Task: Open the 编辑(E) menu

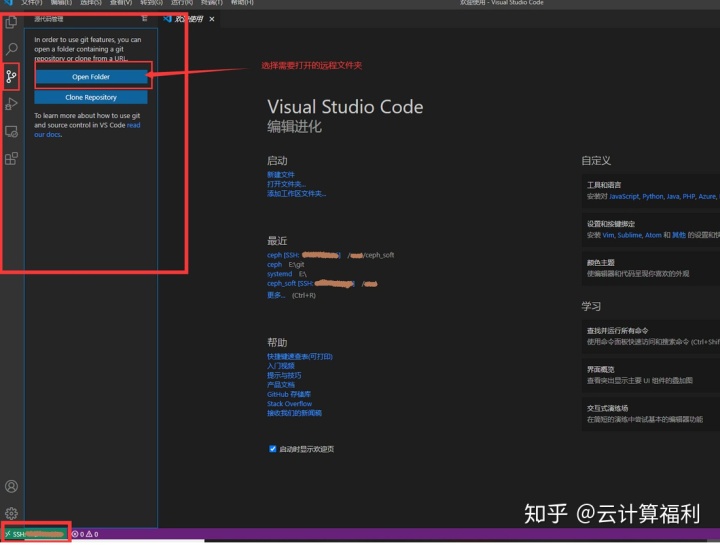Action: (61, 3)
